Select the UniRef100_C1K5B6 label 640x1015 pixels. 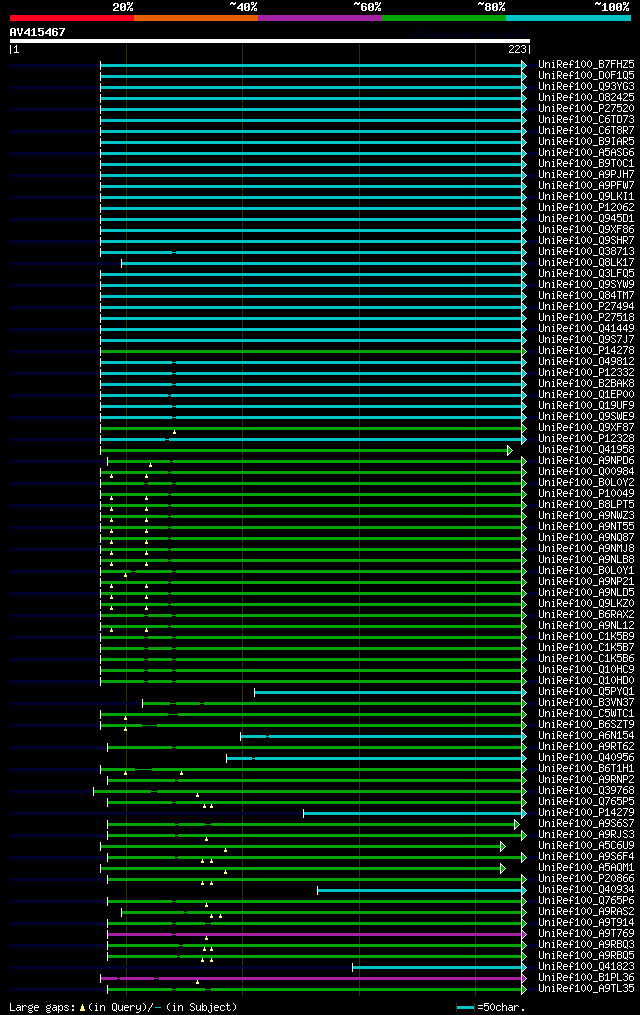pyautogui.click(x=586, y=659)
